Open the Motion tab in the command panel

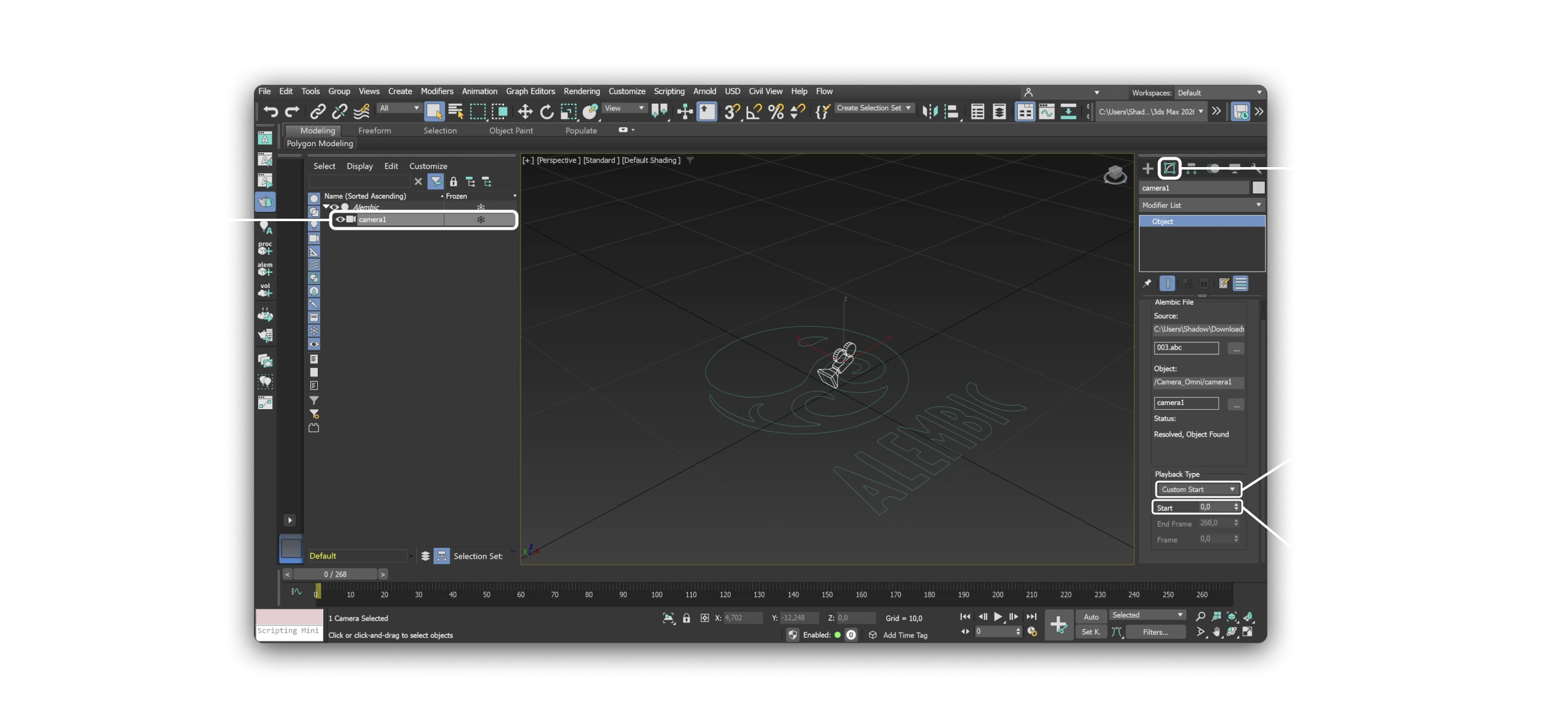click(1213, 168)
